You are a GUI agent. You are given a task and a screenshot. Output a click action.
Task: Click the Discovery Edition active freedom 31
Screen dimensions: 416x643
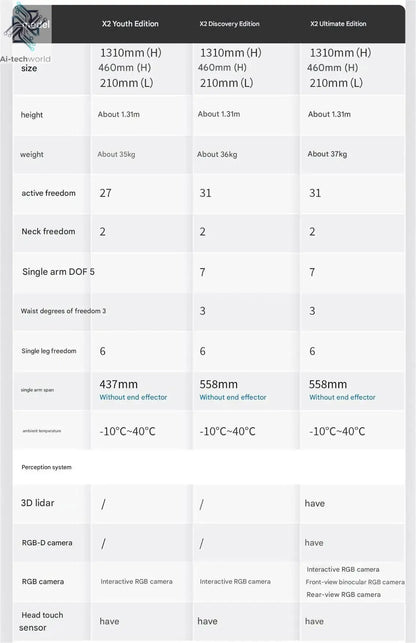click(205, 193)
